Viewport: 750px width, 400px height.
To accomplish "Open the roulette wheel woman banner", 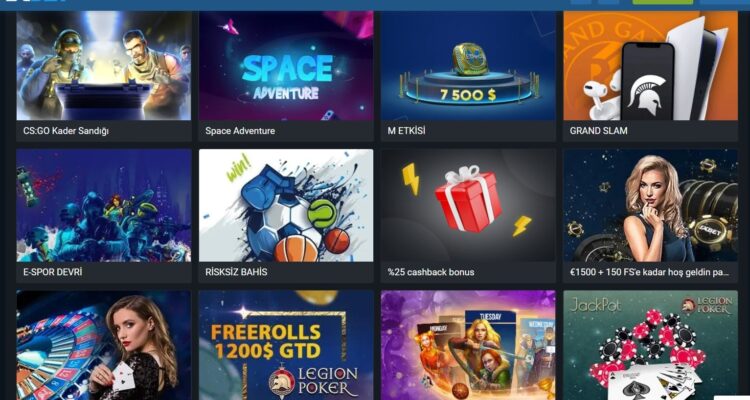I will (104, 345).
